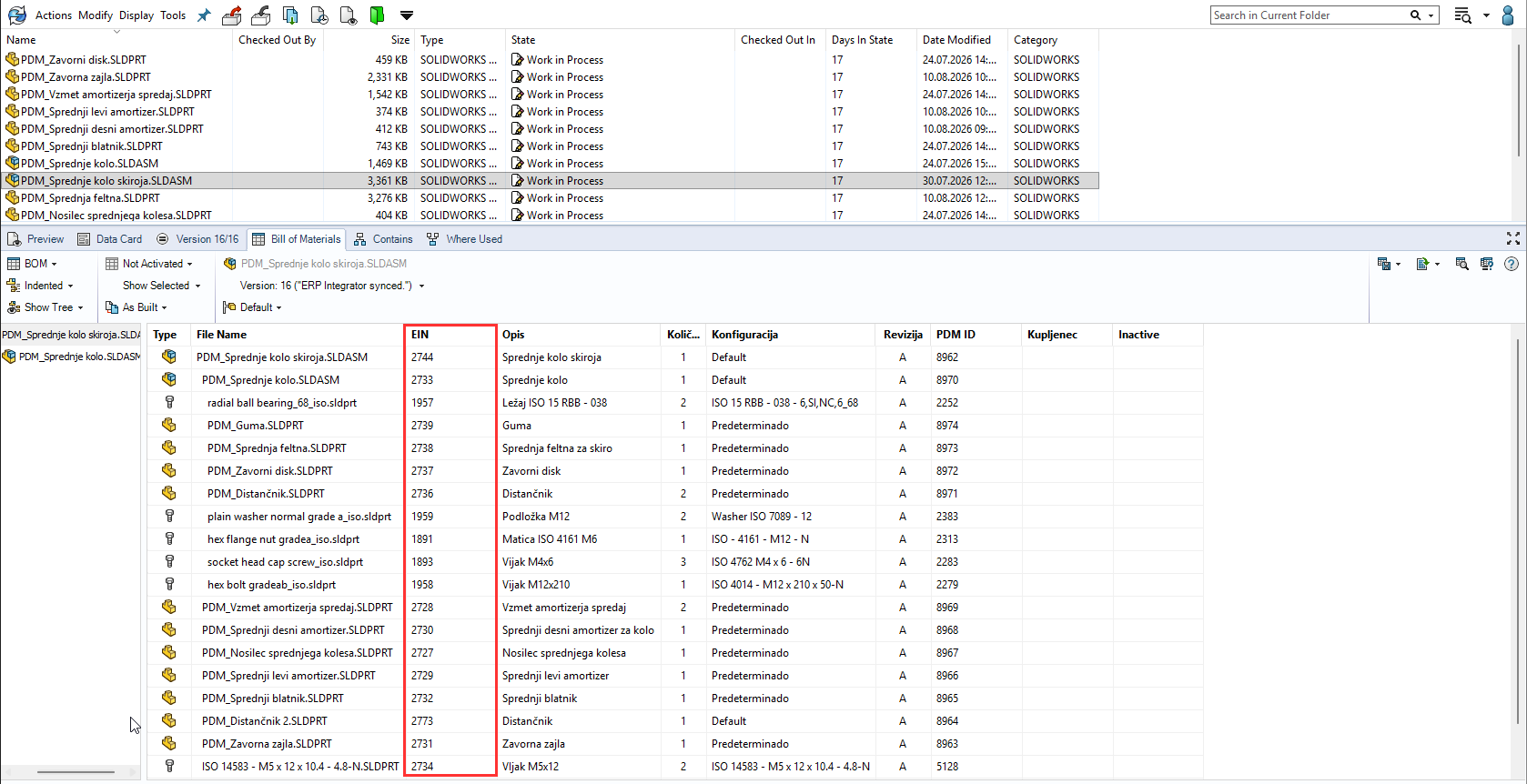Open the Show Selected dropdown
This screenshot has height=784, width=1527.
[161, 286]
